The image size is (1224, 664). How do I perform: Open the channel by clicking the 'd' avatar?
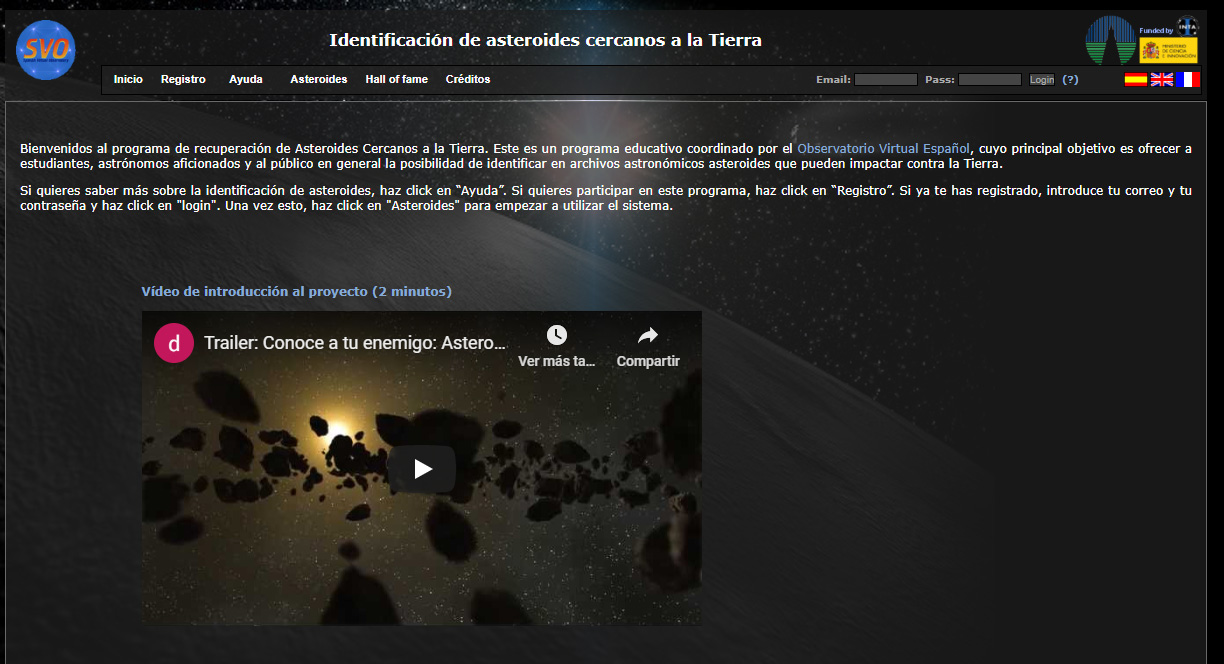point(174,342)
